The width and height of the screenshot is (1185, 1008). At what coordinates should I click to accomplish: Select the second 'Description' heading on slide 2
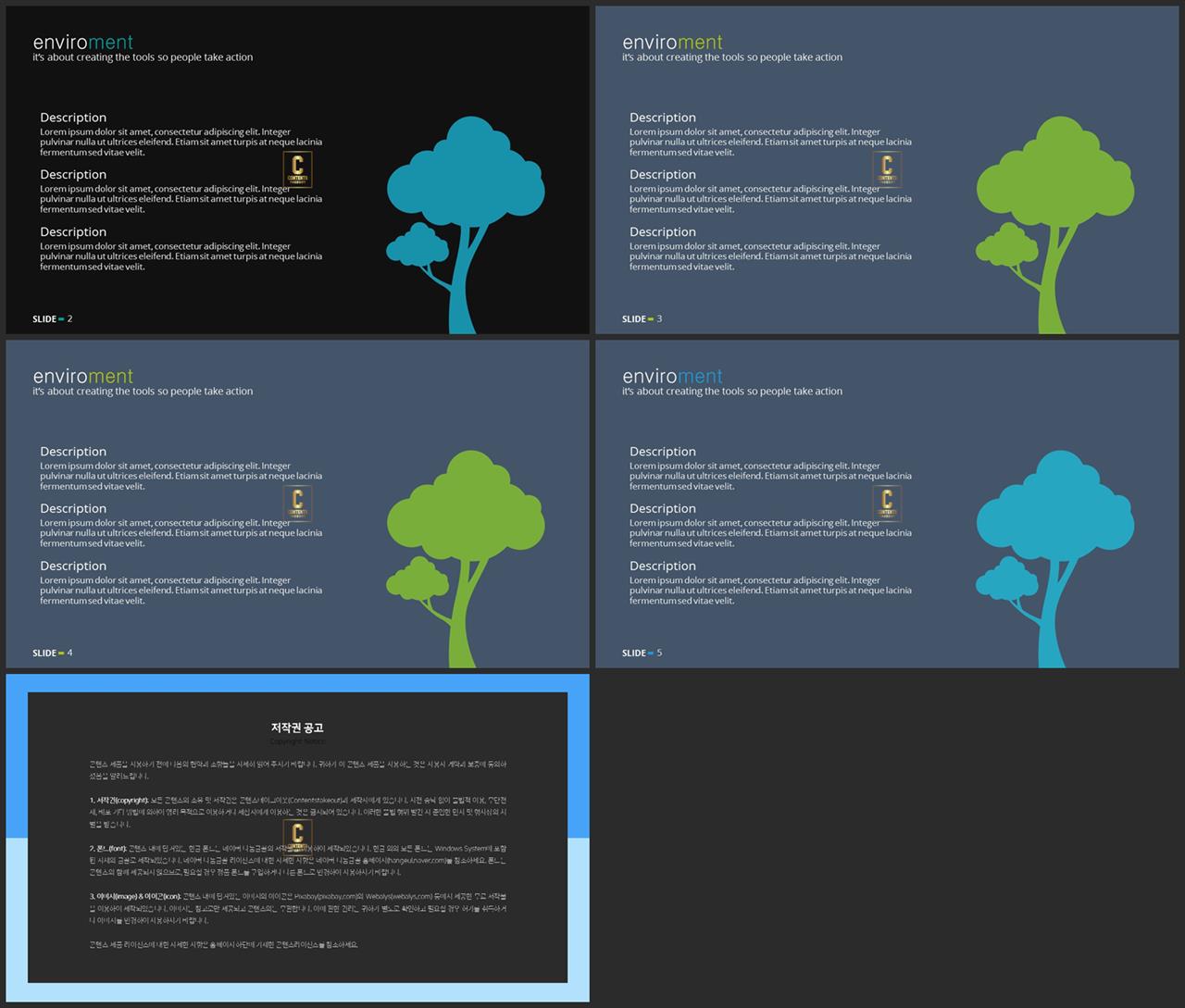point(73,174)
